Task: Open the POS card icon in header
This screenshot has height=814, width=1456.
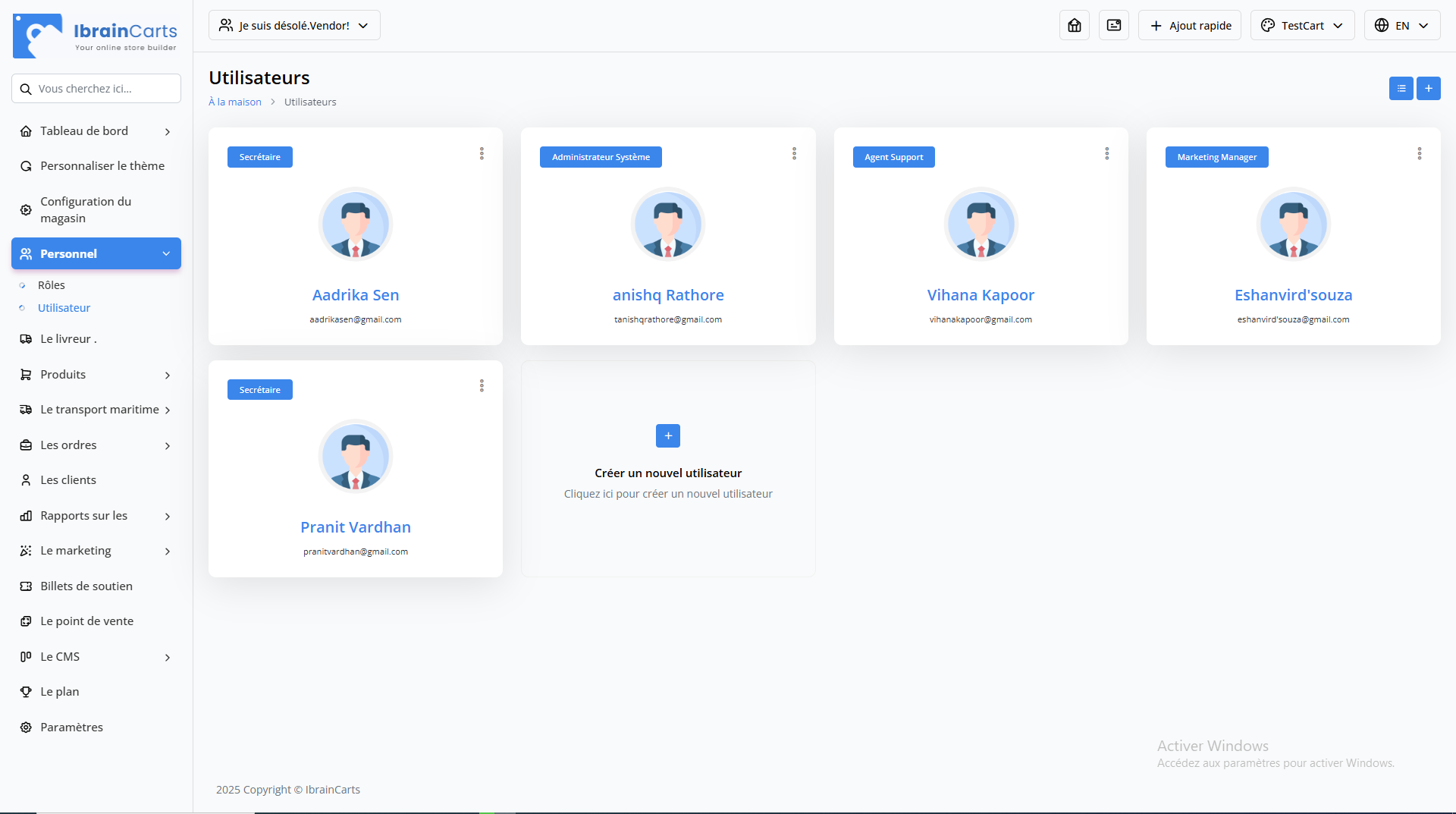Action: [1113, 26]
